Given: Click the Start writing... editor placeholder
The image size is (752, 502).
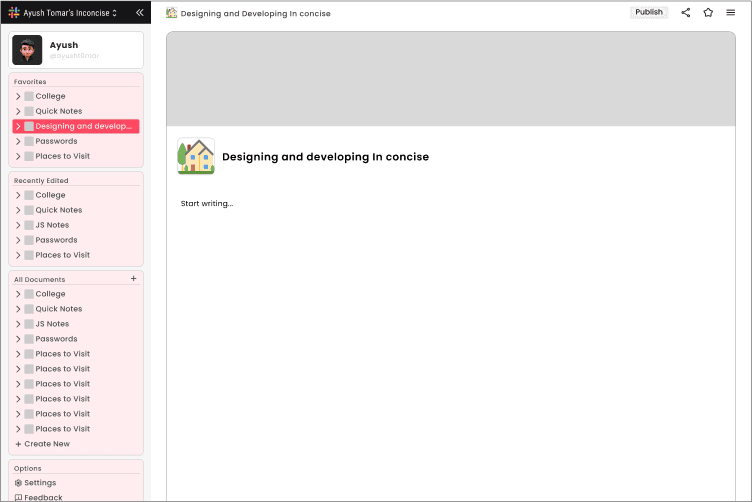Looking at the screenshot, I should pyautogui.click(x=207, y=204).
